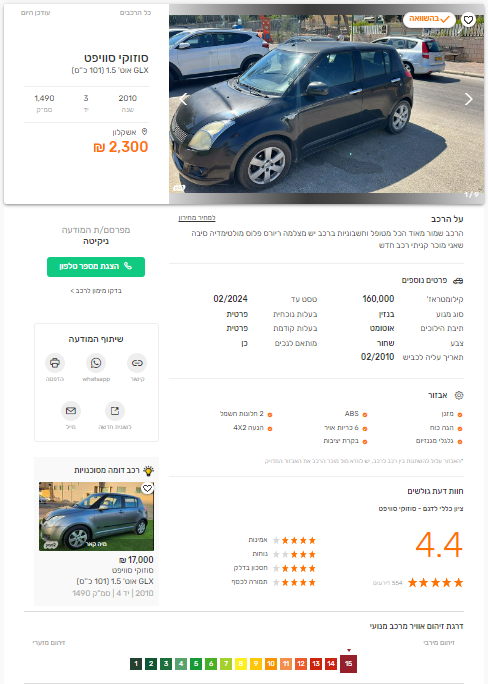
Task: Send the listing by mail icon
Action: (x=71, y=410)
